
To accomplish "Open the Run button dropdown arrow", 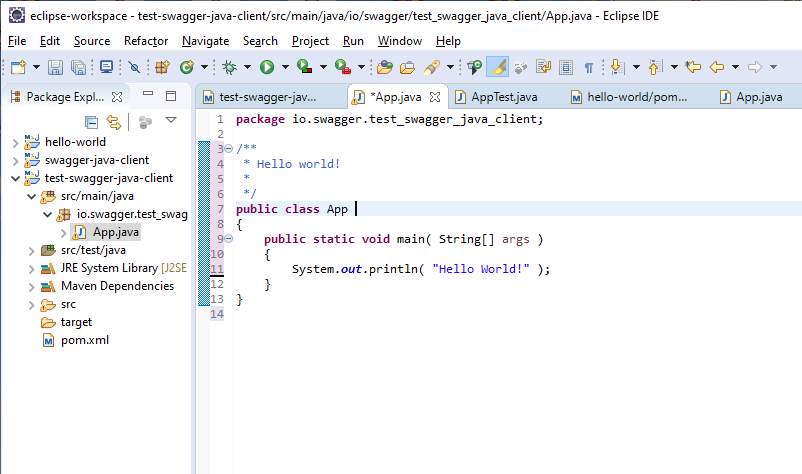I will (x=285, y=67).
